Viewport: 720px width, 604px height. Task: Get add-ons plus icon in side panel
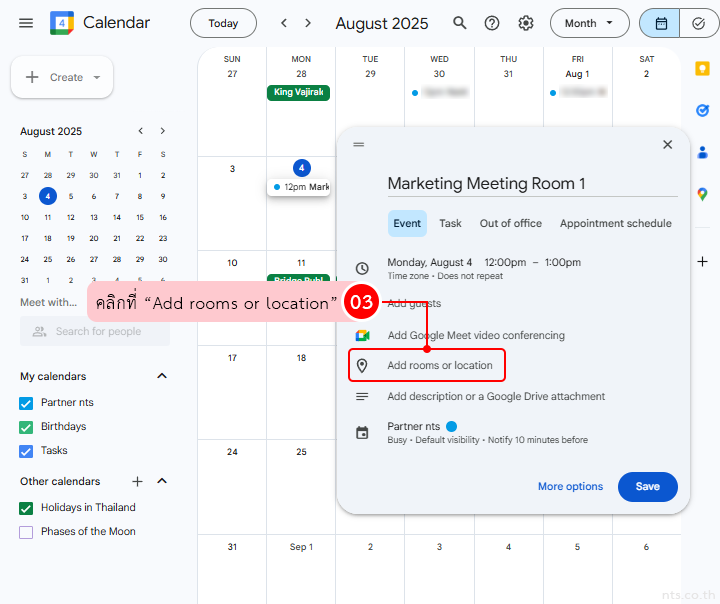[x=702, y=262]
